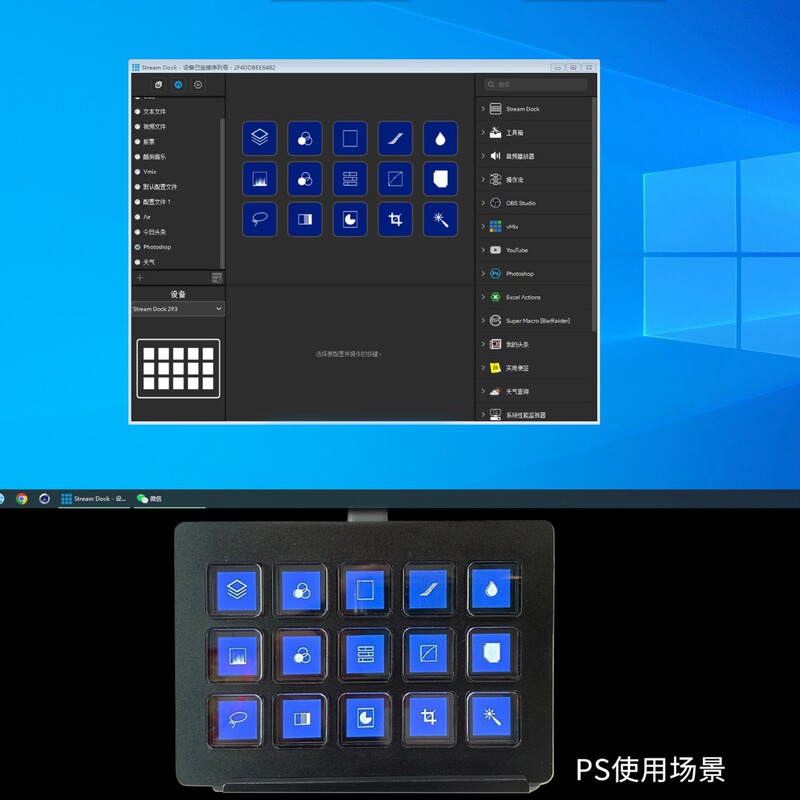The height and width of the screenshot is (800, 800).
Task: Expand the 我的头条 plugin category
Action: (483, 344)
